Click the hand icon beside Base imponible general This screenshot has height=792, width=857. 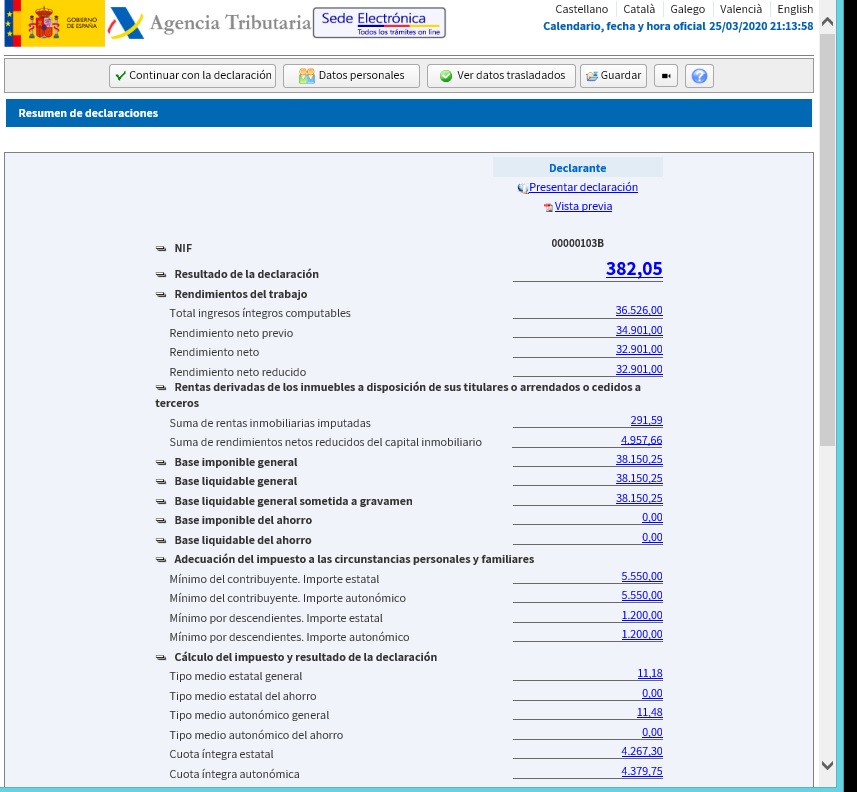point(161,462)
